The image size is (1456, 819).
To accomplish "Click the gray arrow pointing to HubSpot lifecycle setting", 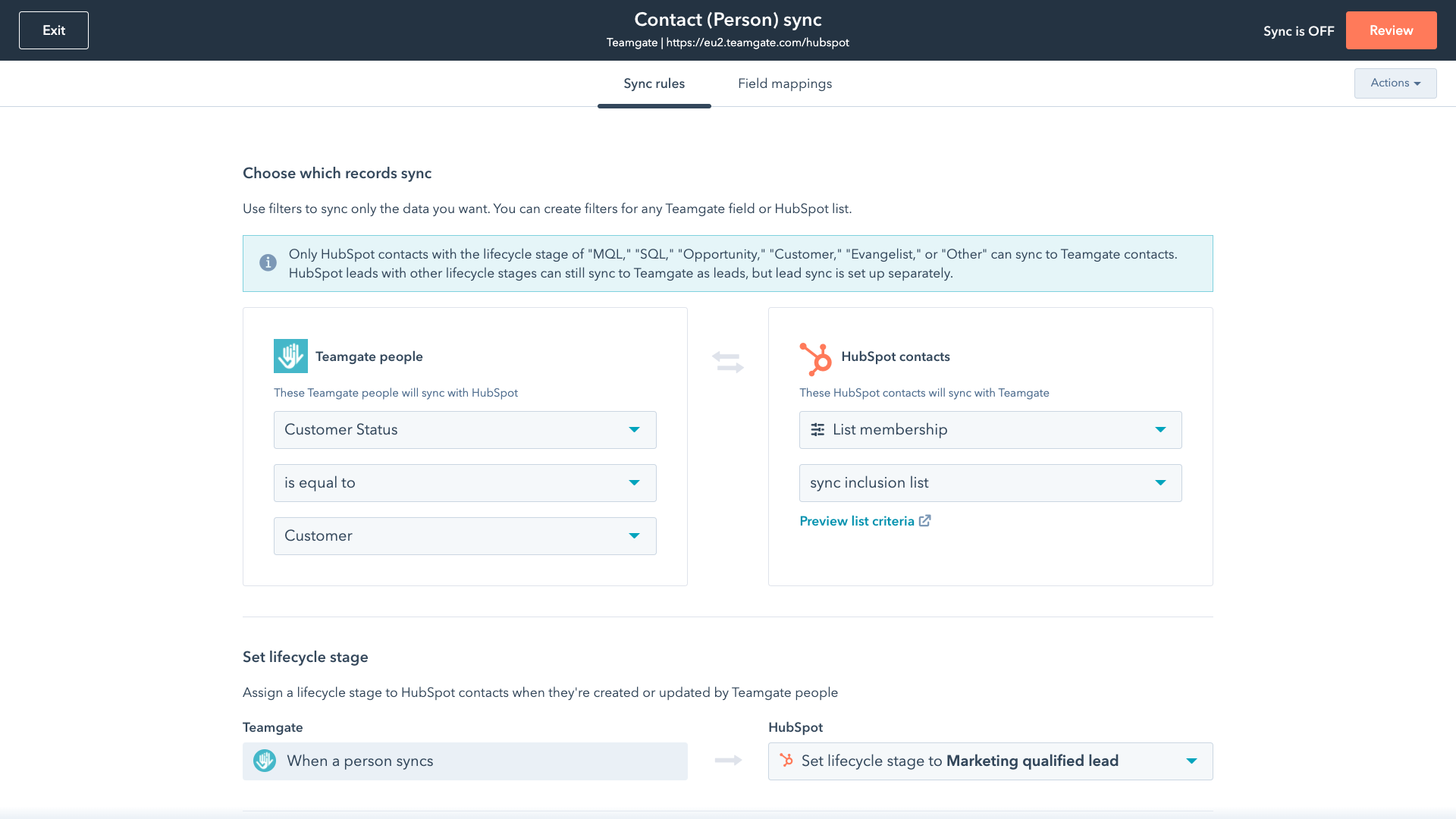I will [x=727, y=760].
